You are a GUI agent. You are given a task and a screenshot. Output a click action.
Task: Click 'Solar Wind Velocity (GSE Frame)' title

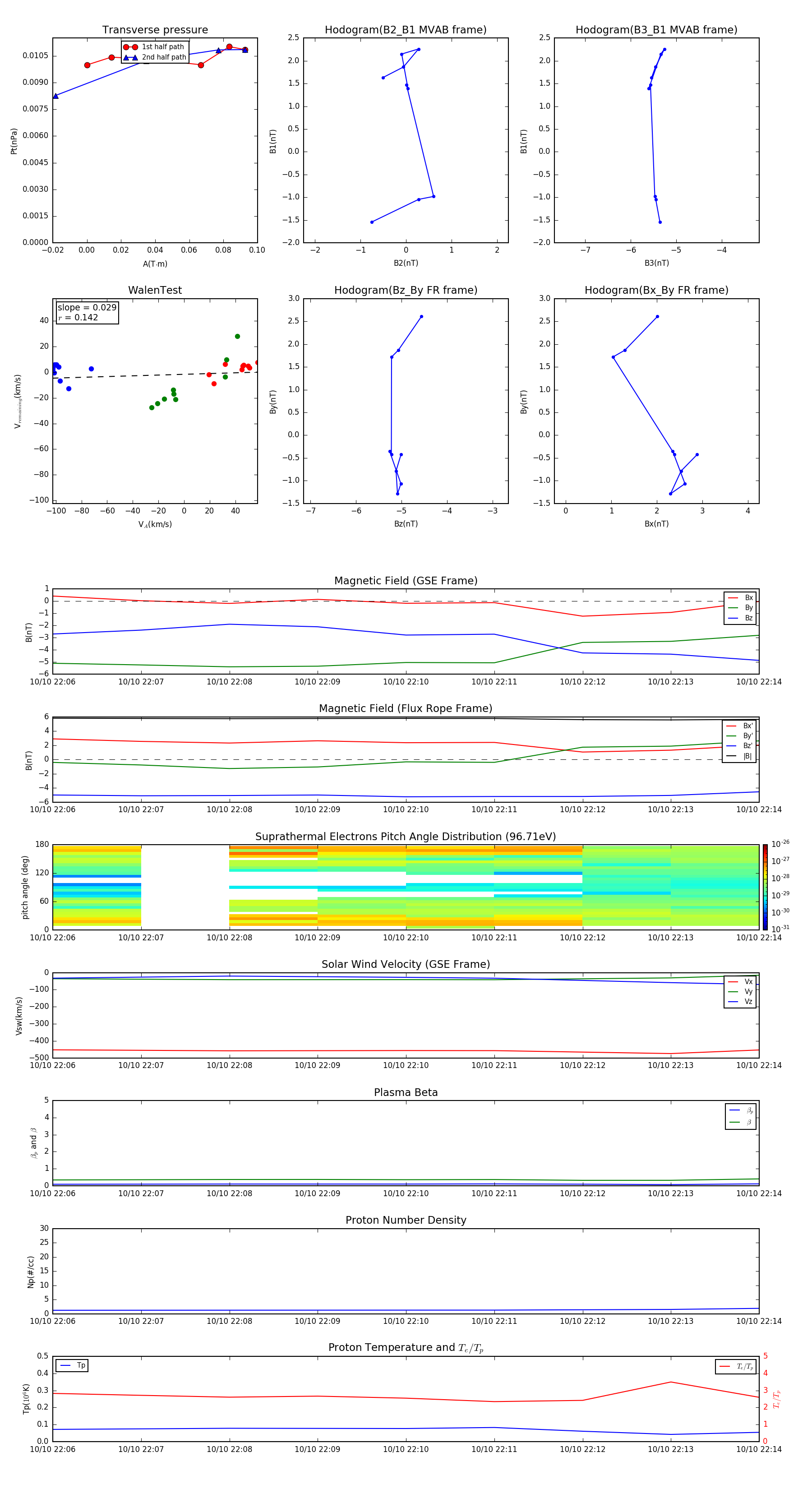pos(406,964)
